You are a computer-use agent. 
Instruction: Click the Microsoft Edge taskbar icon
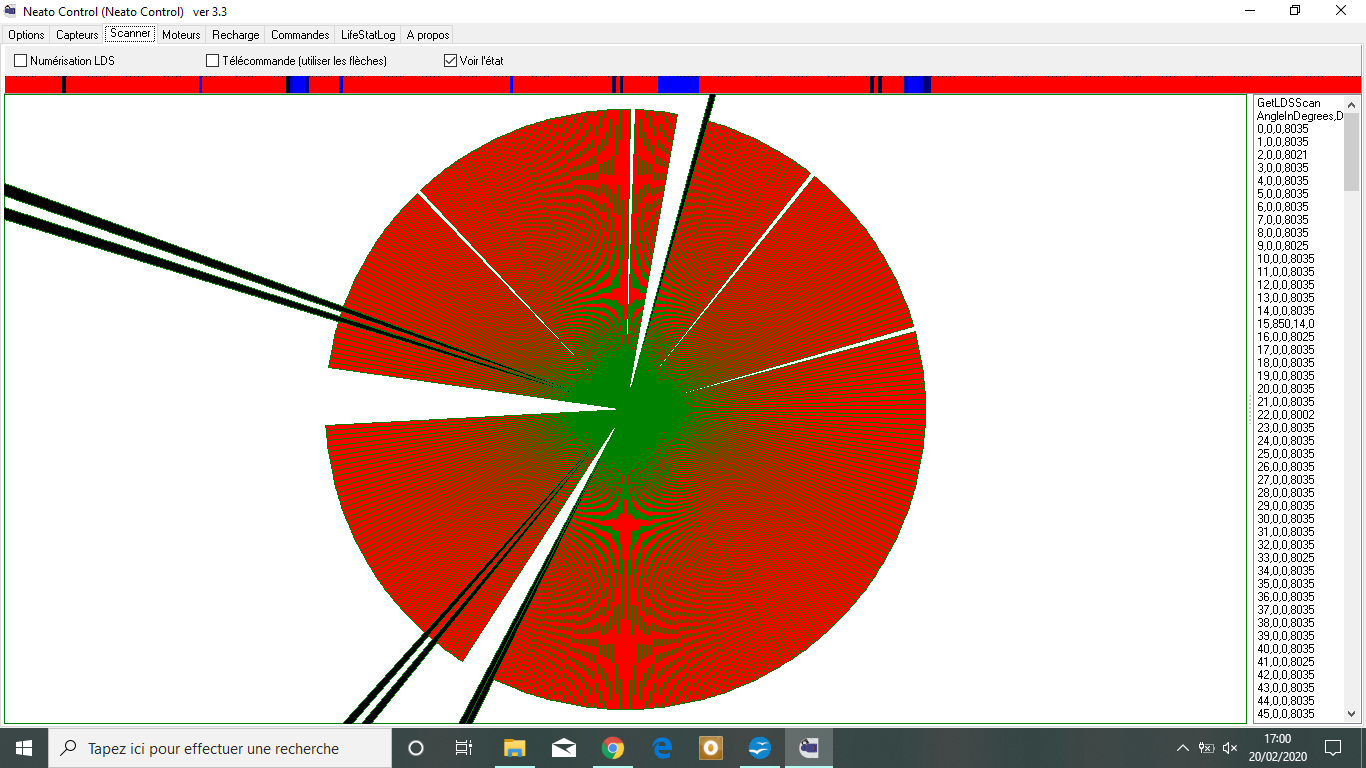(662, 748)
